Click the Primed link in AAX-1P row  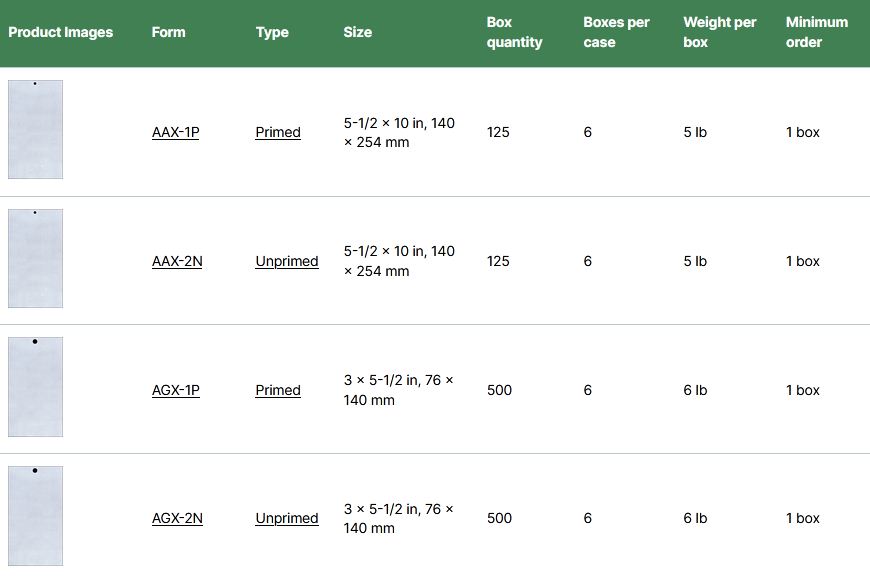click(278, 132)
